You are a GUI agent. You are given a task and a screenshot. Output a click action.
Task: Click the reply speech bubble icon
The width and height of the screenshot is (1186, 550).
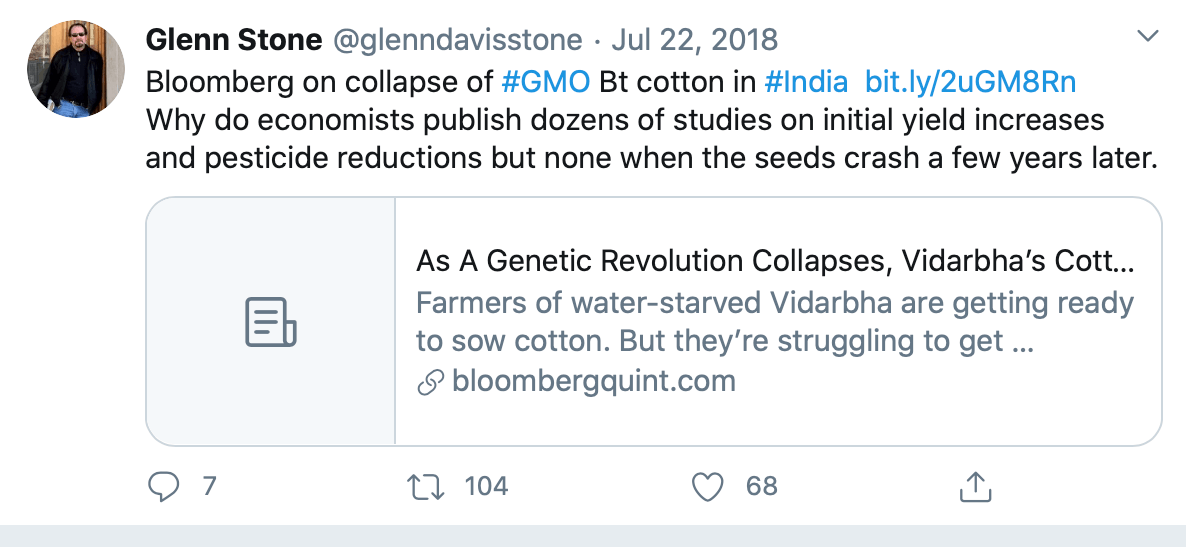[x=163, y=486]
